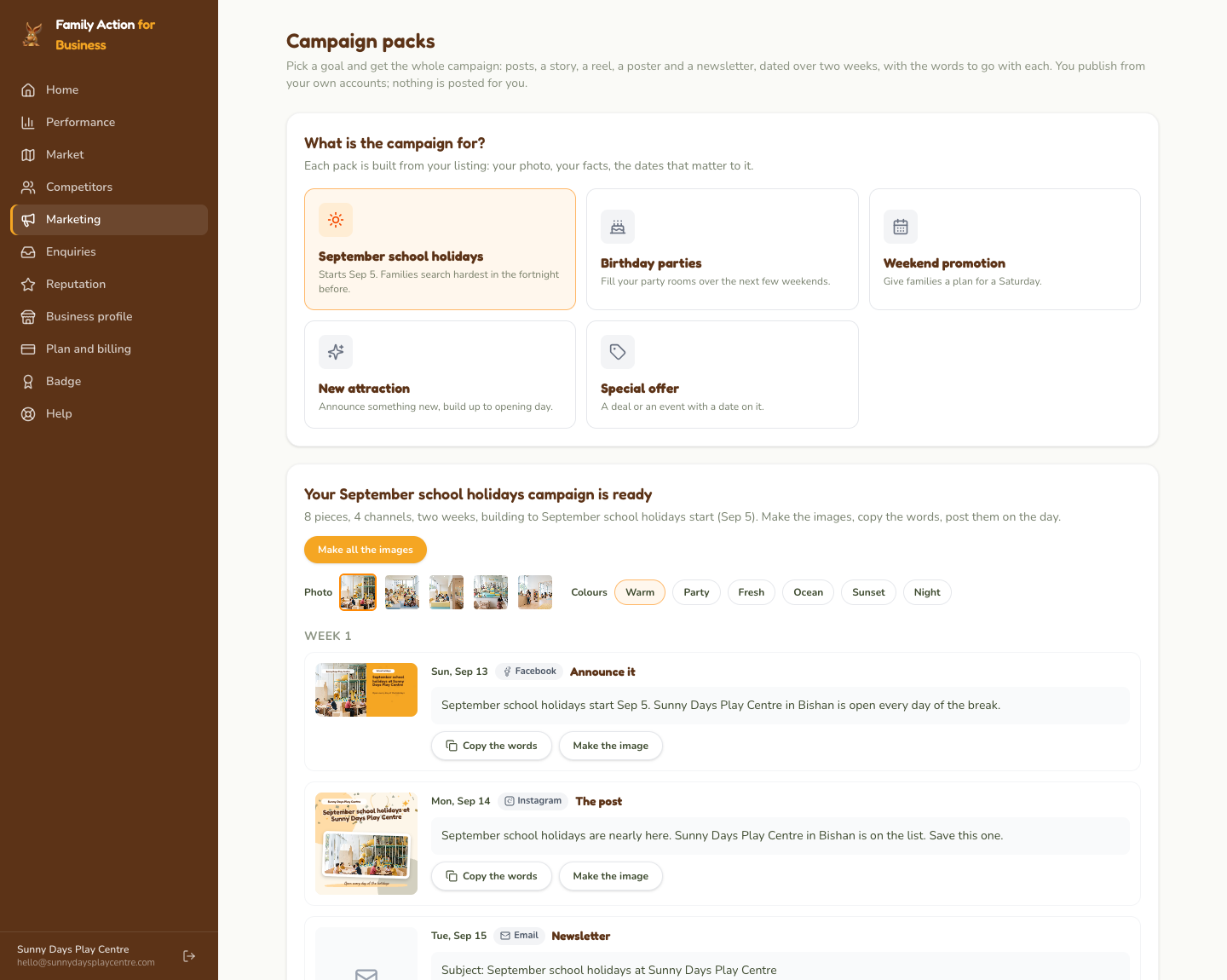This screenshot has height=980, width=1227.
Task: Select the fourth campaign photo thumbnail
Action: (x=491, y=592)
